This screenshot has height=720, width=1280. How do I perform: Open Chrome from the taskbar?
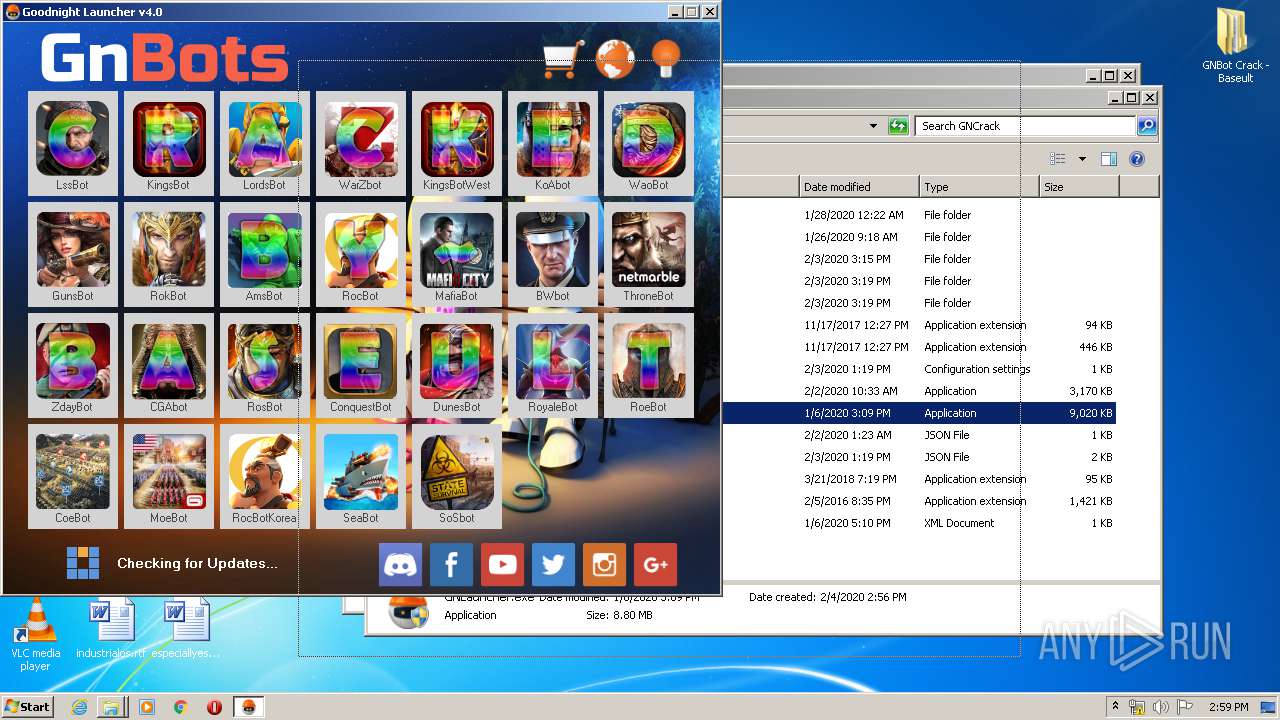180,707
